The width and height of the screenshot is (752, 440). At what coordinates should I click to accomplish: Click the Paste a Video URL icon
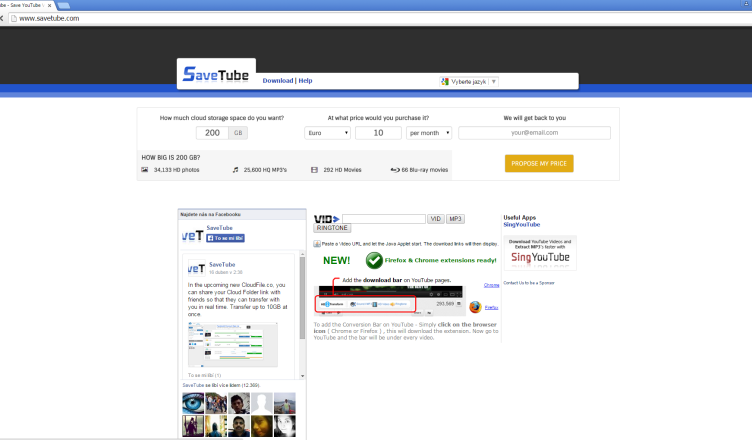pyautogui.click(x=317, y=244)
